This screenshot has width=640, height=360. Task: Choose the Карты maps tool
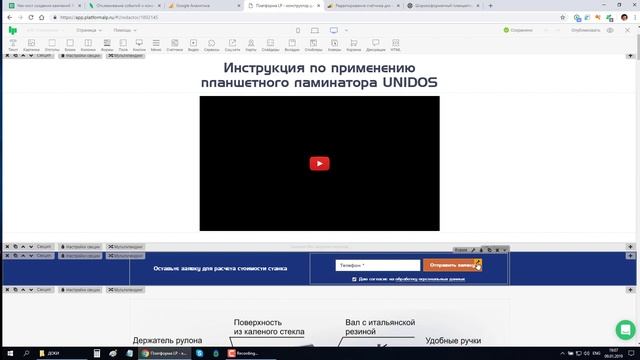coord(251,45)
